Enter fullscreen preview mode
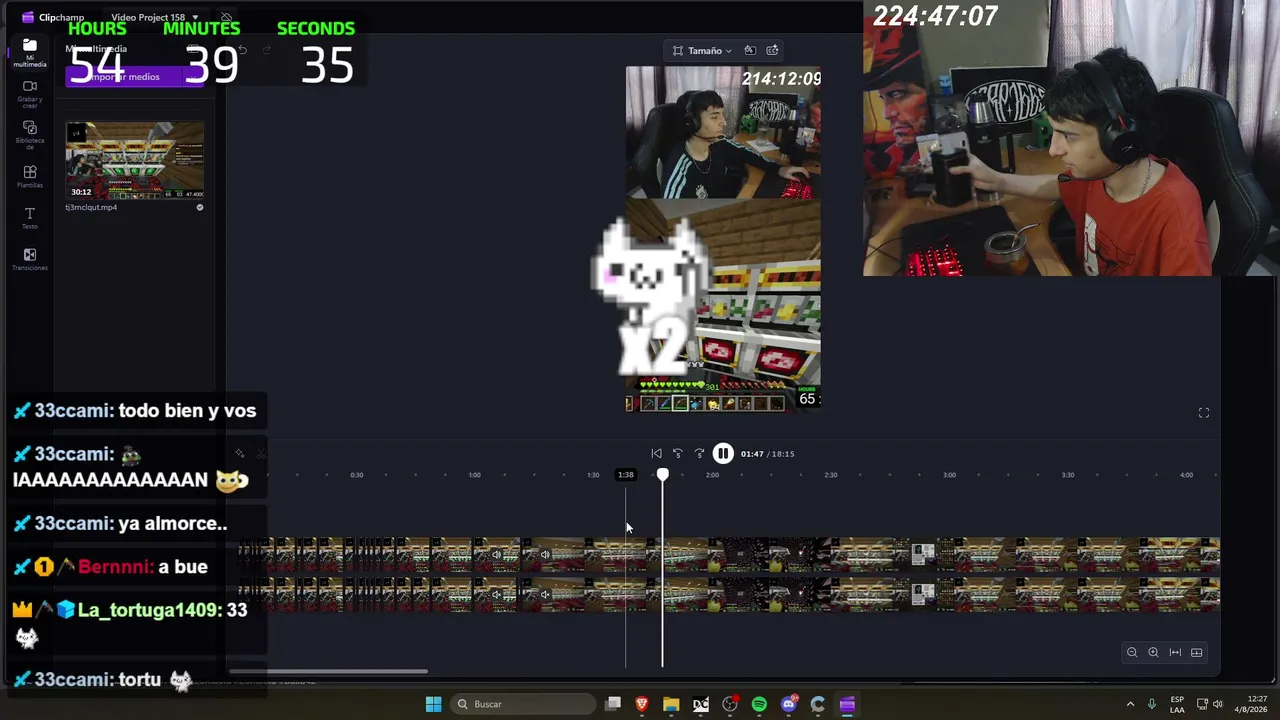Image resolution: width=1280 pixels, height=720 pixels. click(x=1204, y=413)
